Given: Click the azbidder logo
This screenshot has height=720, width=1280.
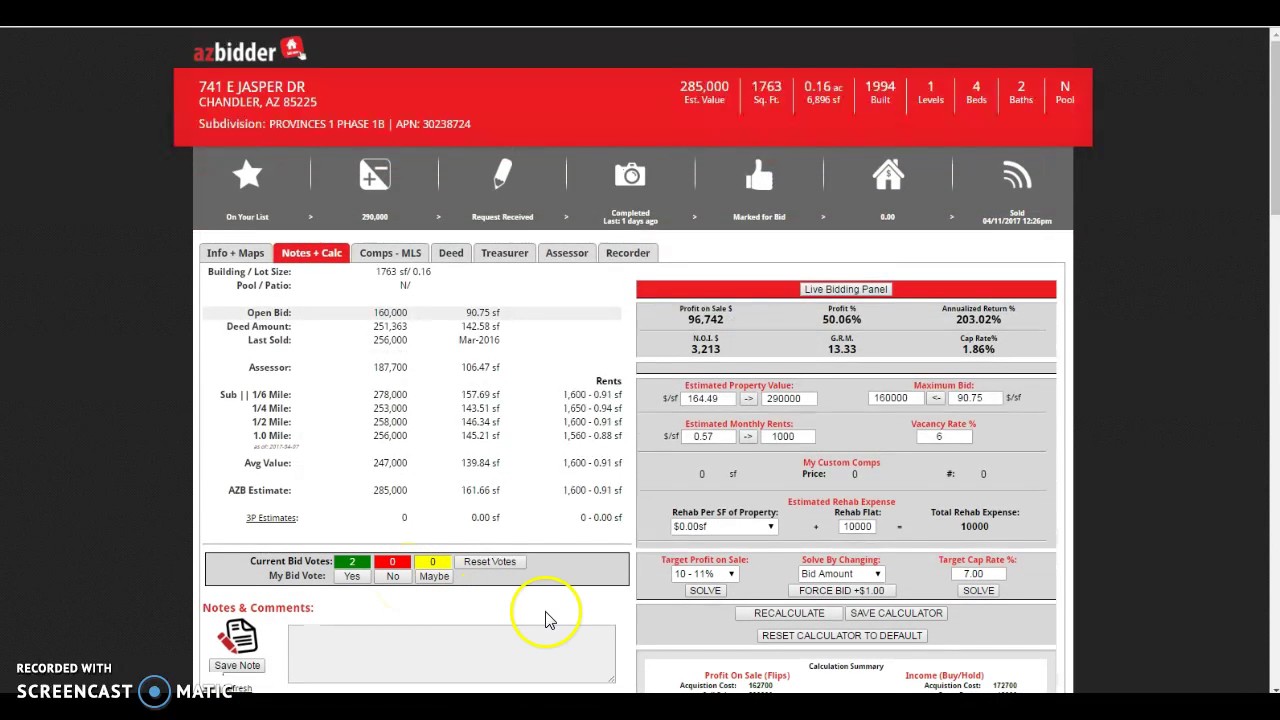Looking at the screenshot, I should (250, 50).
